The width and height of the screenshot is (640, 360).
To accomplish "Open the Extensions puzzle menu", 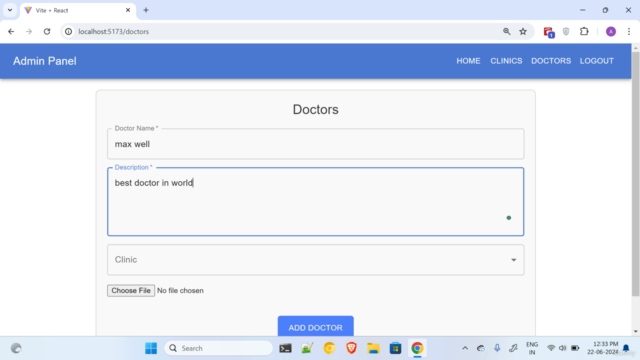I will tap(584, 31).
